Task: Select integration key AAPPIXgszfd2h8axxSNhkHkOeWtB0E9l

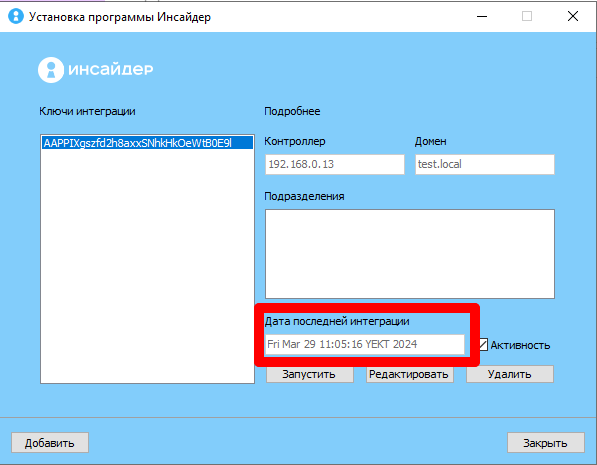Action: [147, 143]
